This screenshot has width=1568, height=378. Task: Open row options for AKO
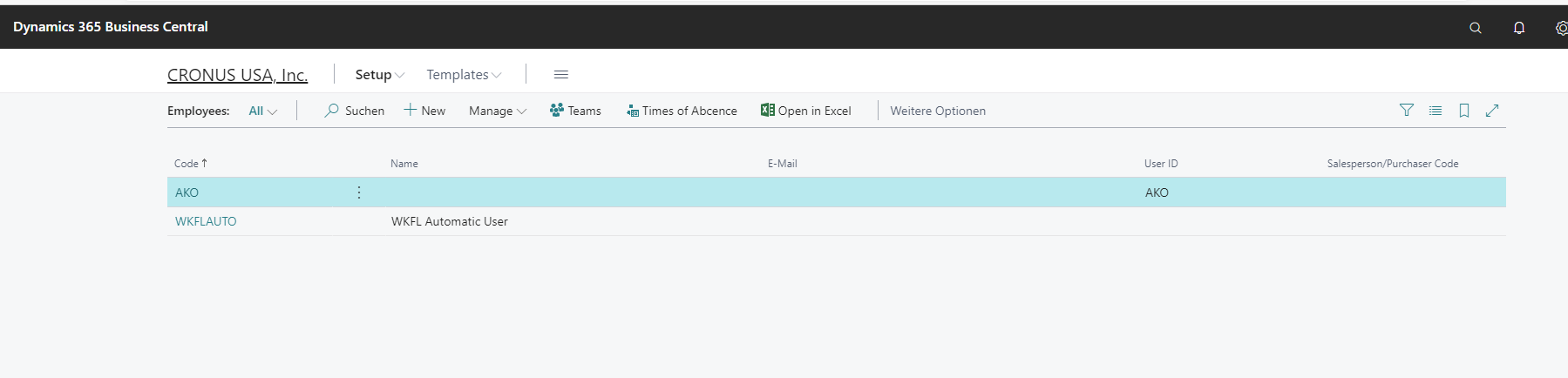(359, 192)
